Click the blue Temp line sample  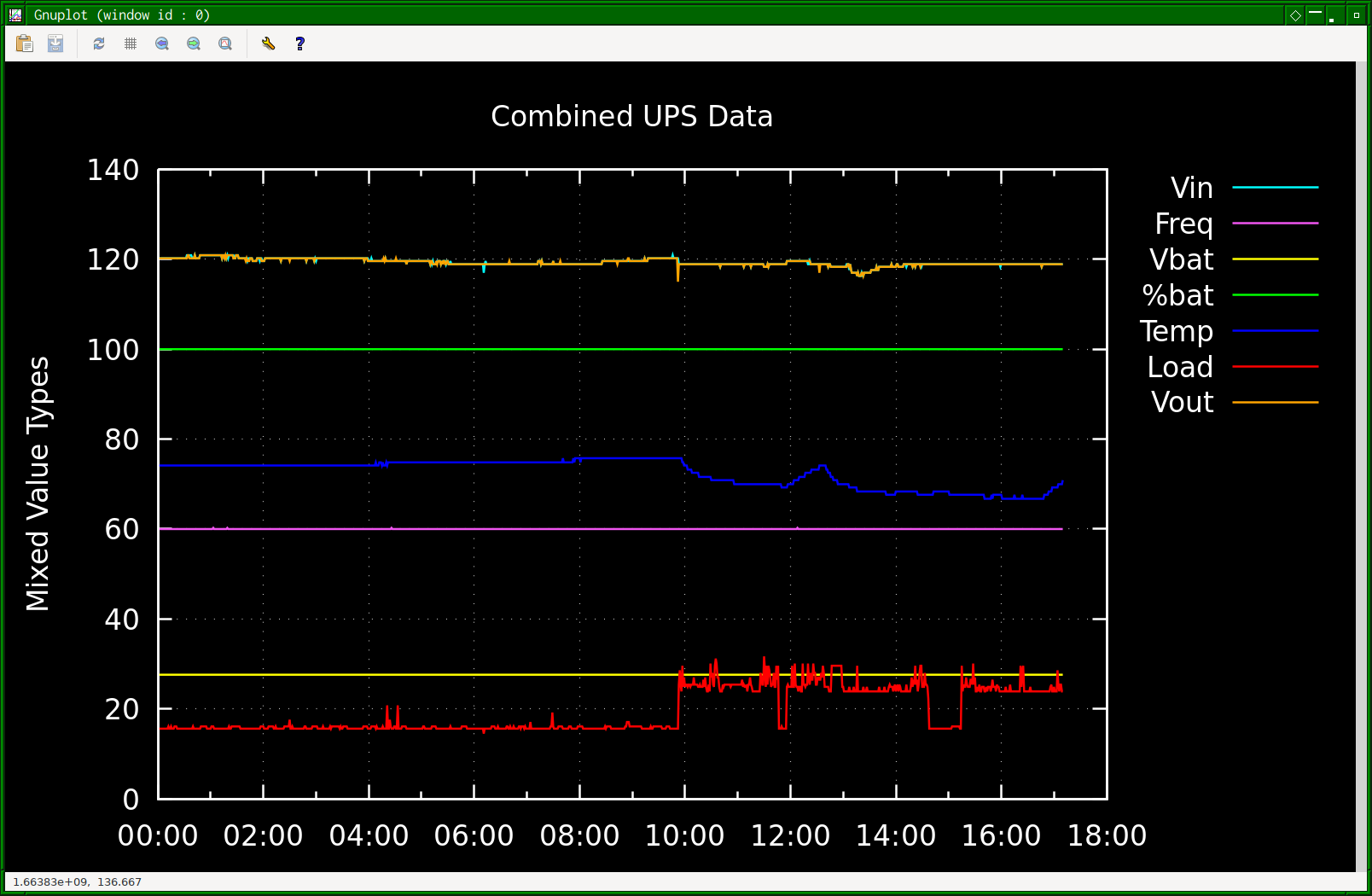pos(1276,330)
